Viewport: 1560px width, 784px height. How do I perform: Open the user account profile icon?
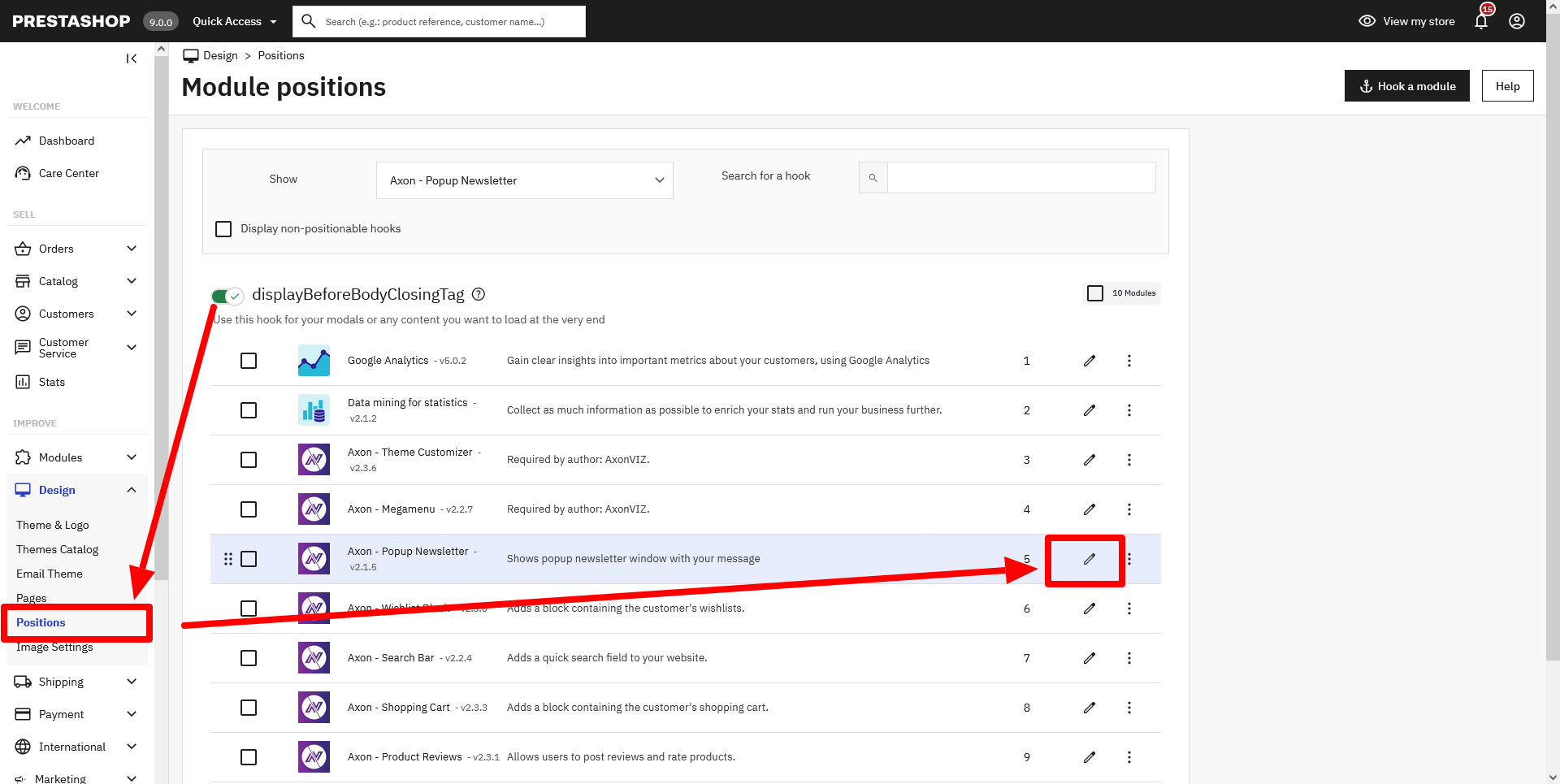pos(1516,21)
